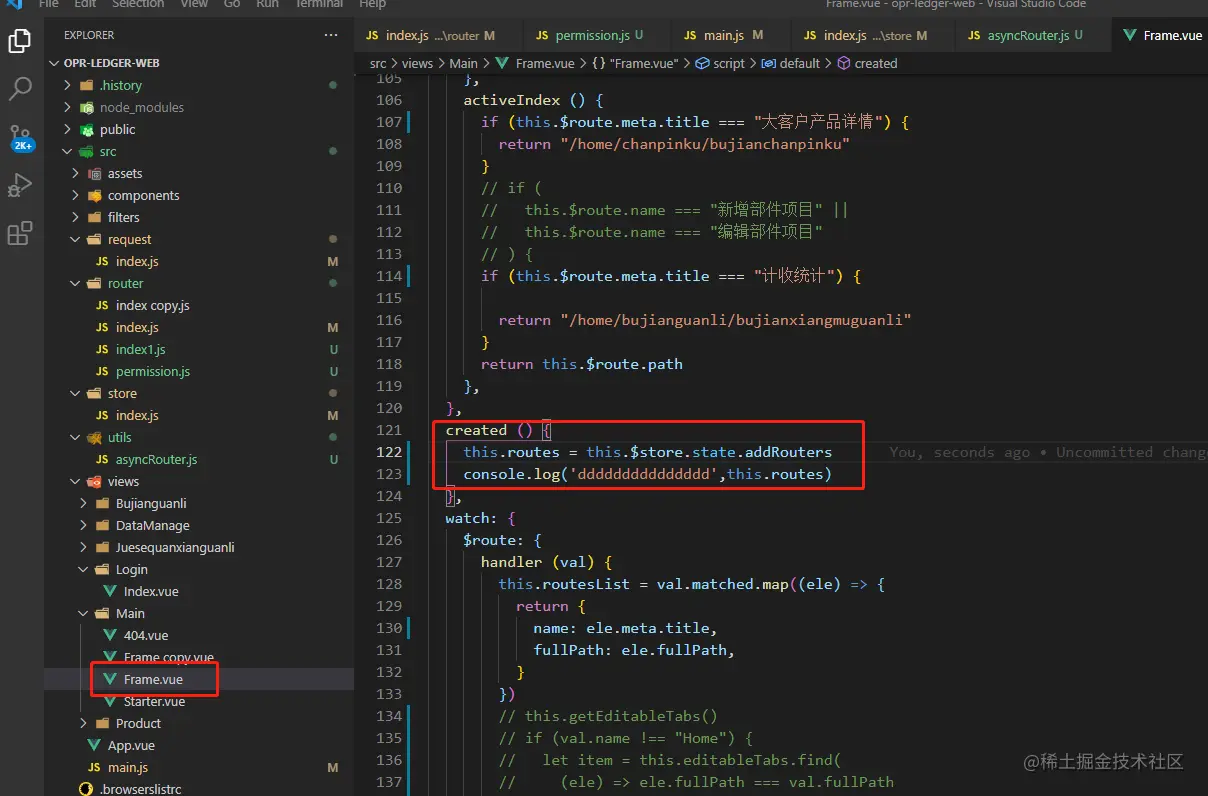Open the Explorer view in activity bar
The height and width of the screenshot is (796, 1208).
[x=20, y=41]
